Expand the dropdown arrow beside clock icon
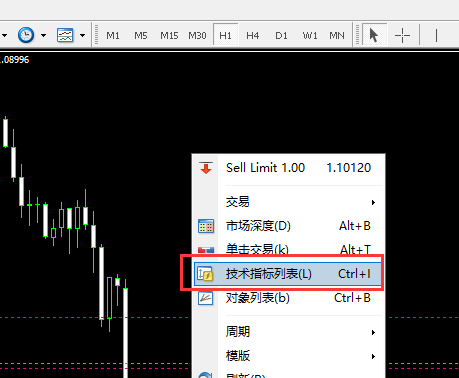The width and height of the screenshot is (459, 378). coord(43,35)
